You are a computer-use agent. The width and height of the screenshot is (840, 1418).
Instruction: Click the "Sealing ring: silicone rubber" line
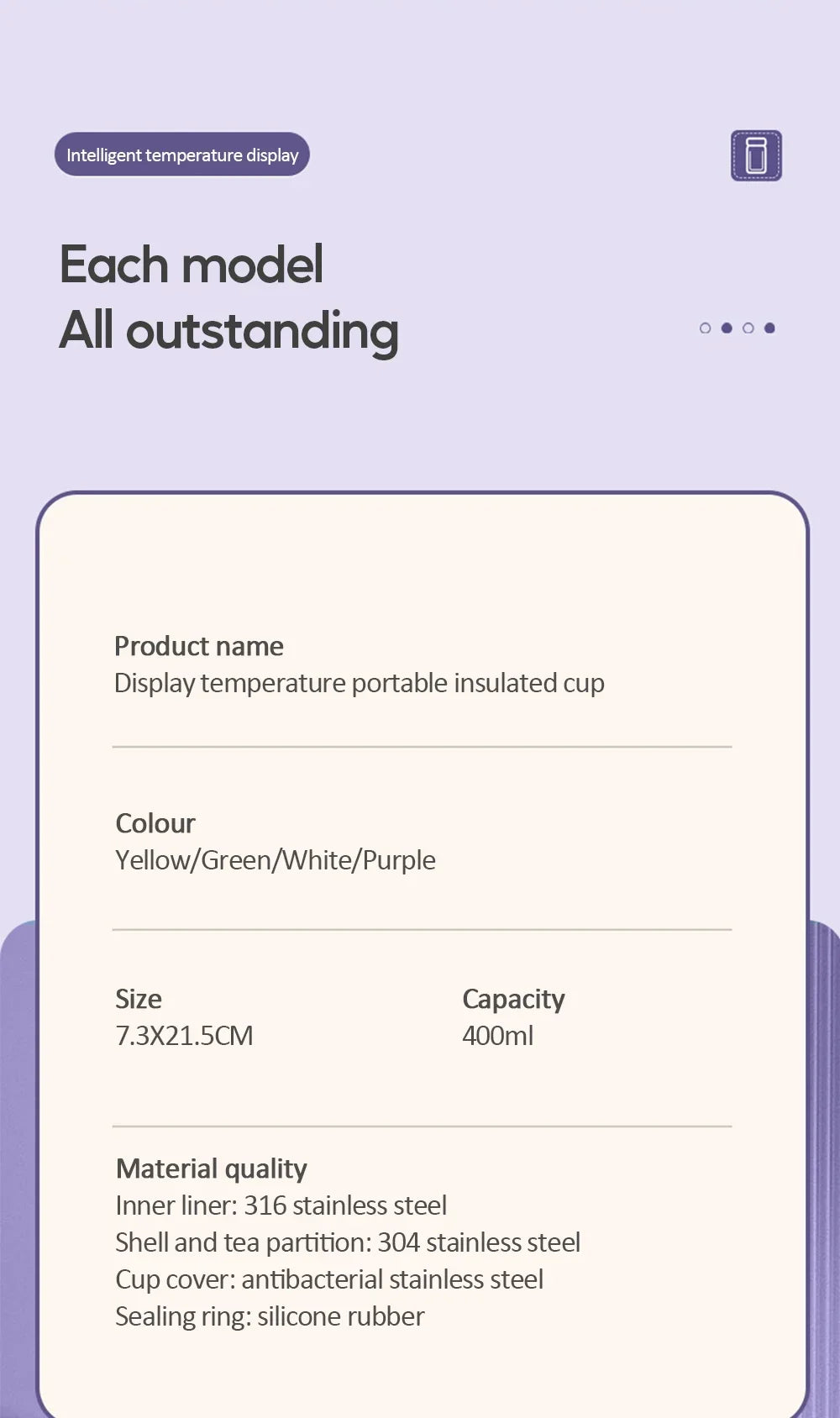(270, 1316)
